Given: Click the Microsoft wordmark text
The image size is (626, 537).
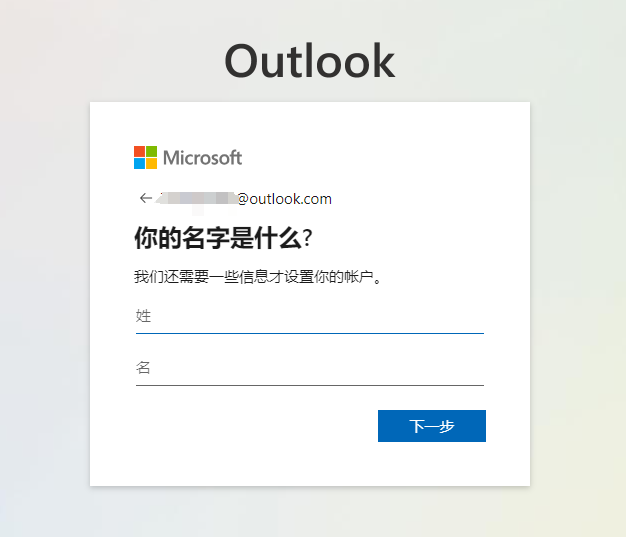Looking at the screenshot, I should [202, 158].
